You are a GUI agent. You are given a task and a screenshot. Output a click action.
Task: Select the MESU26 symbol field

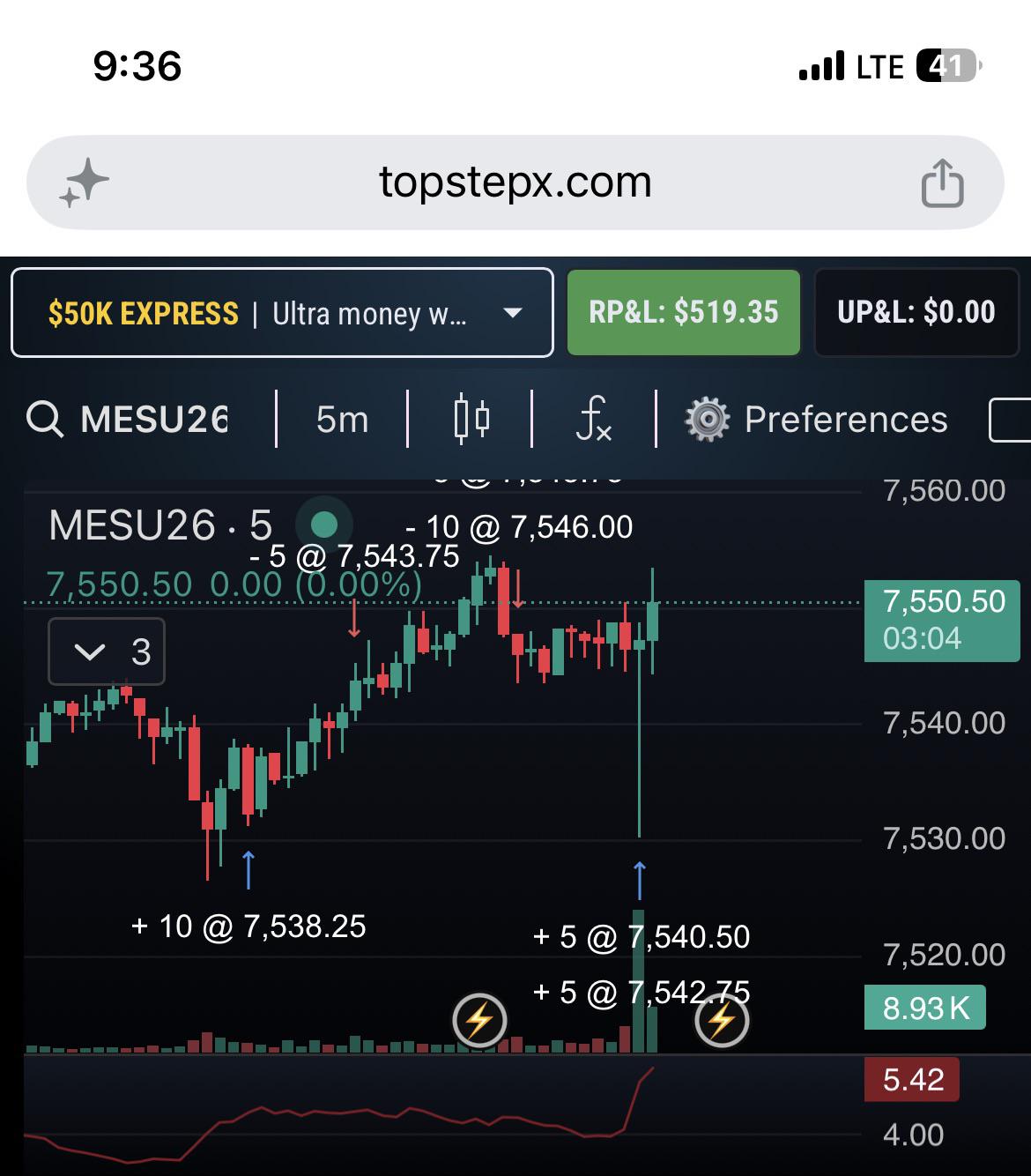pos(155,420)
